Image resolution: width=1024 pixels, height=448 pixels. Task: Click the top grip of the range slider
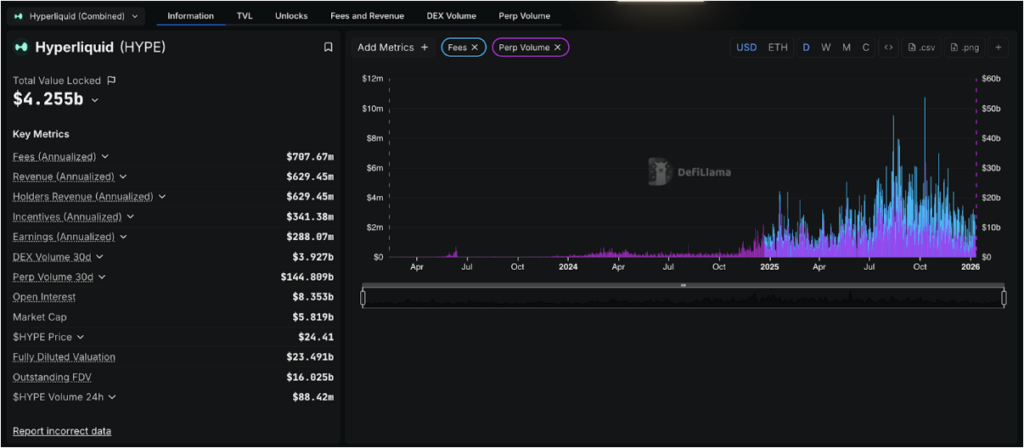(x=683, y=285)
